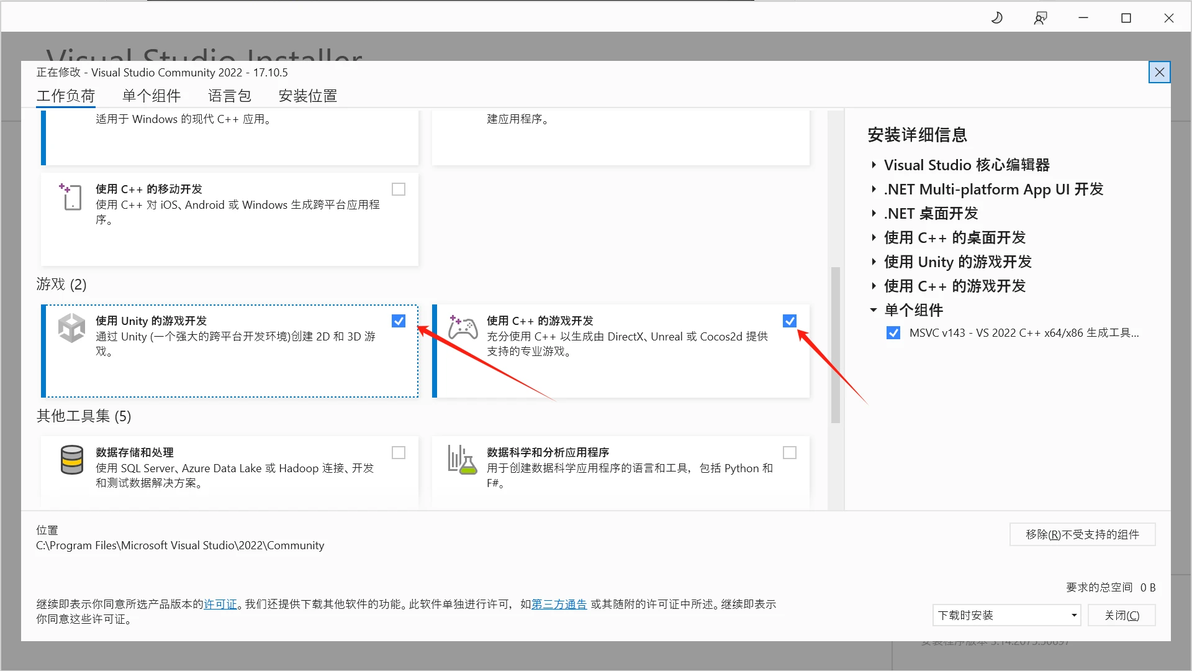Click the C++ game development gamepad icon
Viewport: 1192px width, 671px height.
(x=462, y=328)
